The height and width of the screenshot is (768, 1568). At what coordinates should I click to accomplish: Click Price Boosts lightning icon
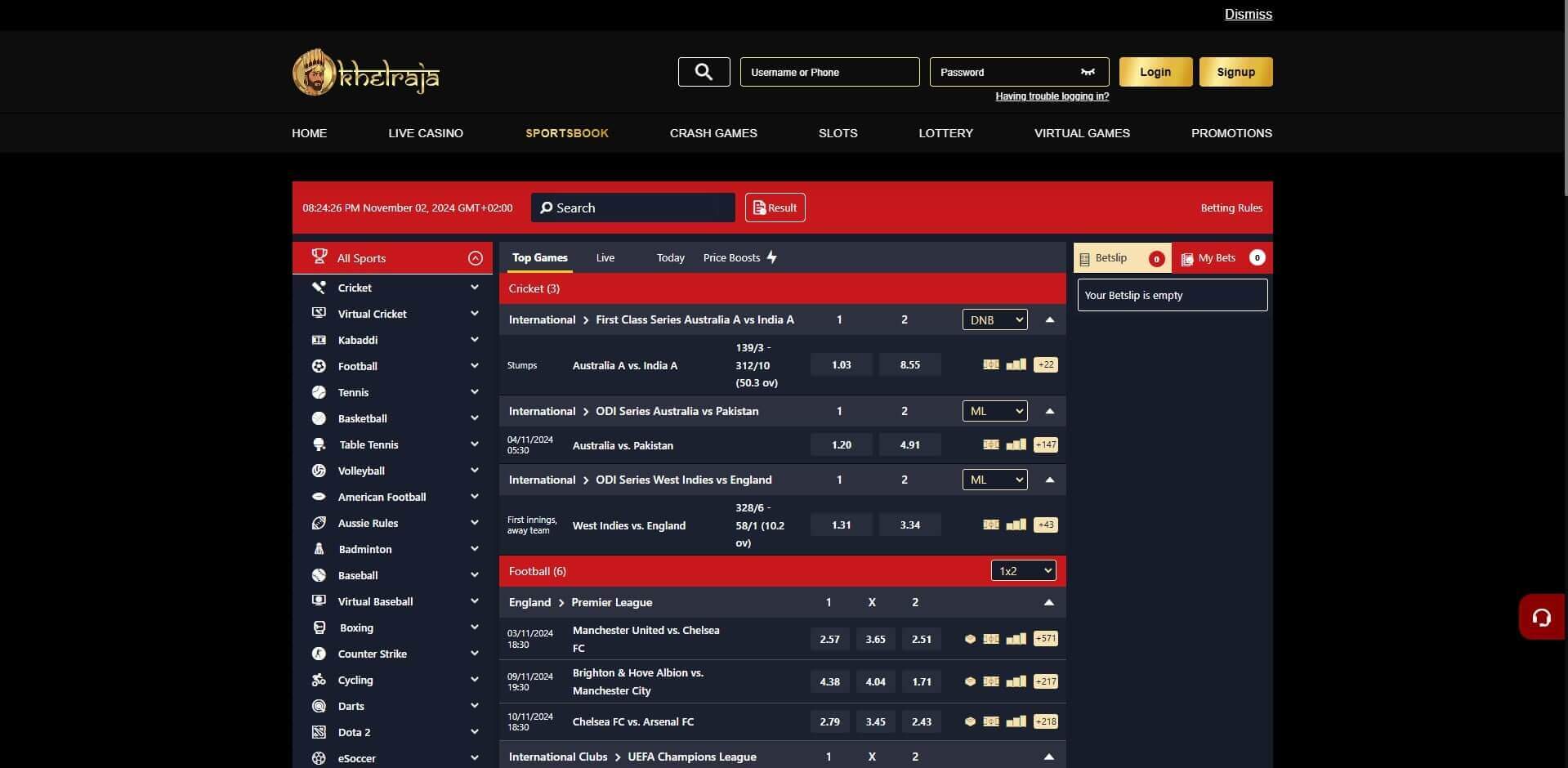771,257
